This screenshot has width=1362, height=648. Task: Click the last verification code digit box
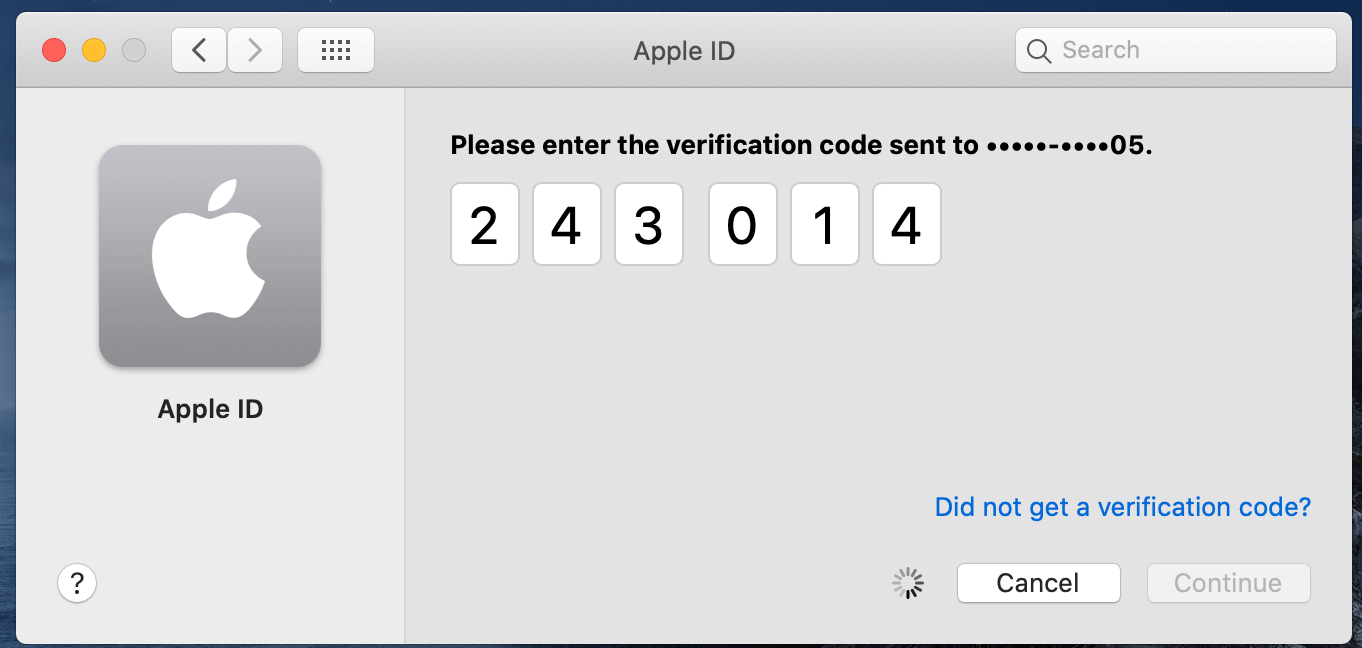(x=907, y=224)
